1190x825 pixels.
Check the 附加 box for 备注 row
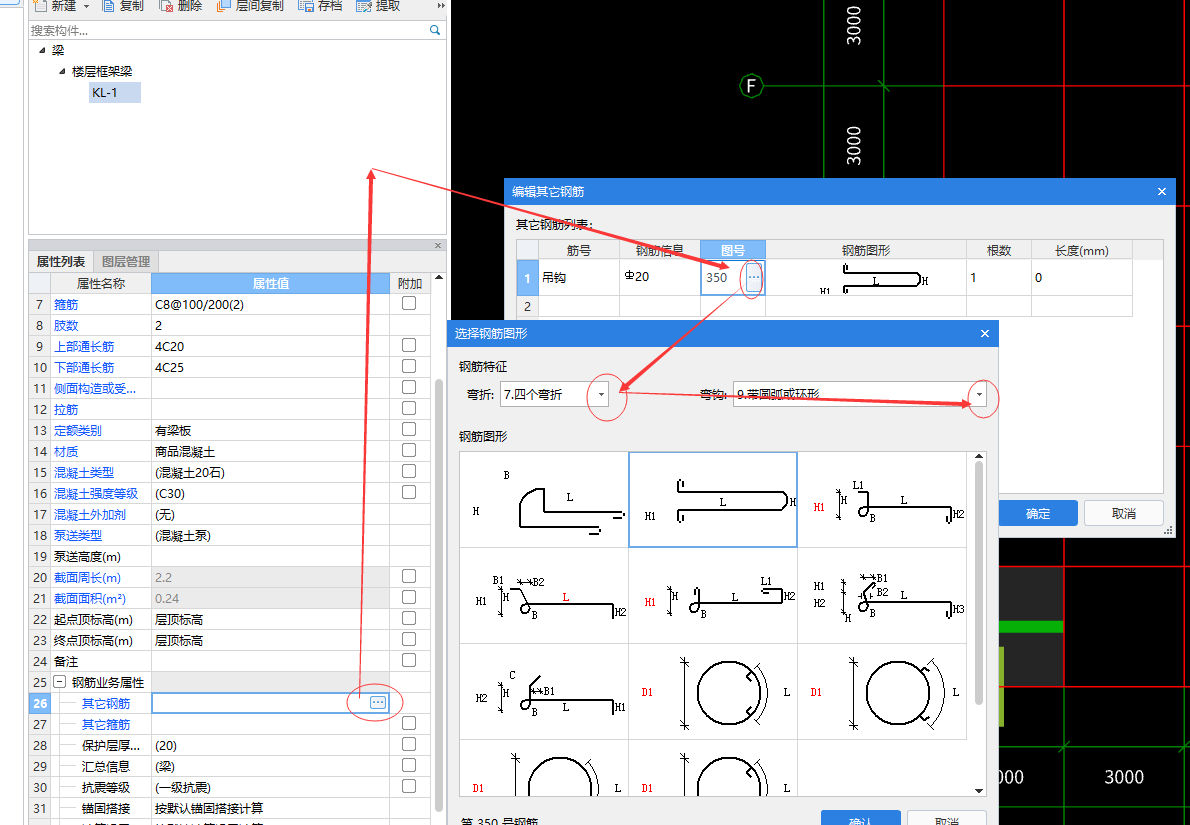(409, 660)
